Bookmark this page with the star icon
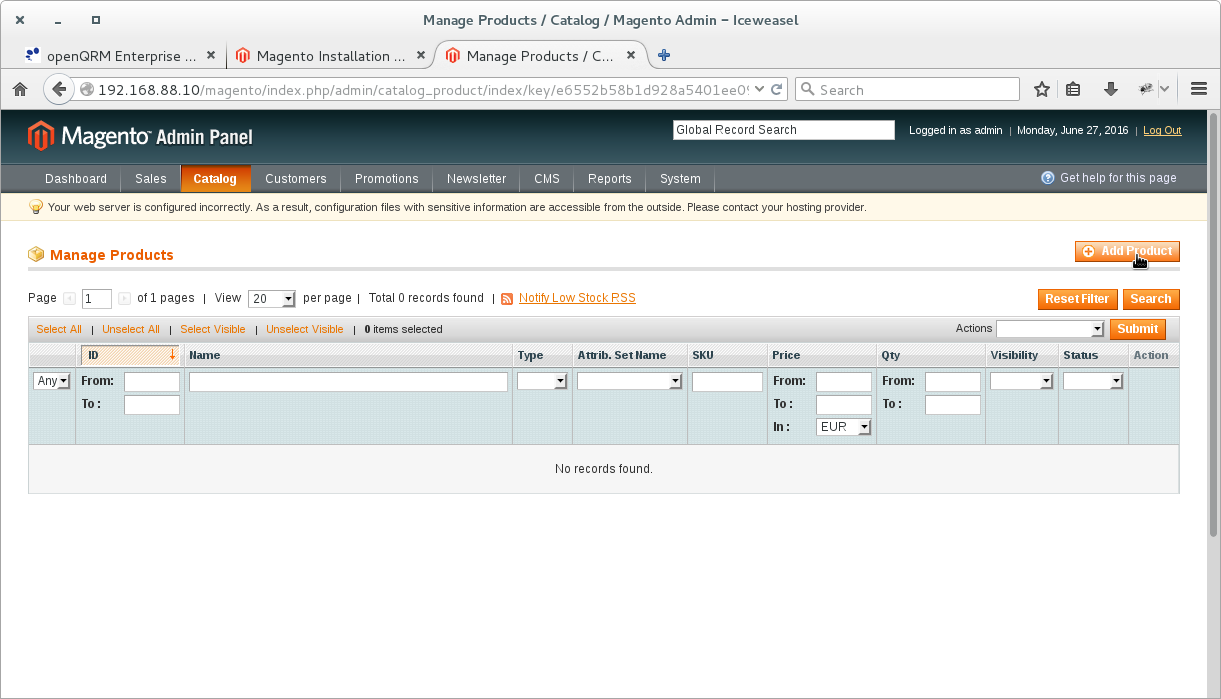1221x699 pixels. 1042,89
